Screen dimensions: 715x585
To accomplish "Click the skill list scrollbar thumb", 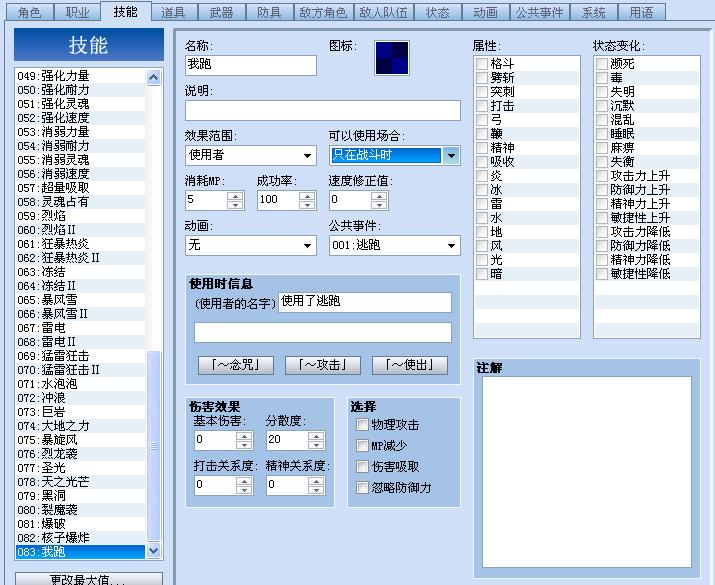I will click(154, 445).
